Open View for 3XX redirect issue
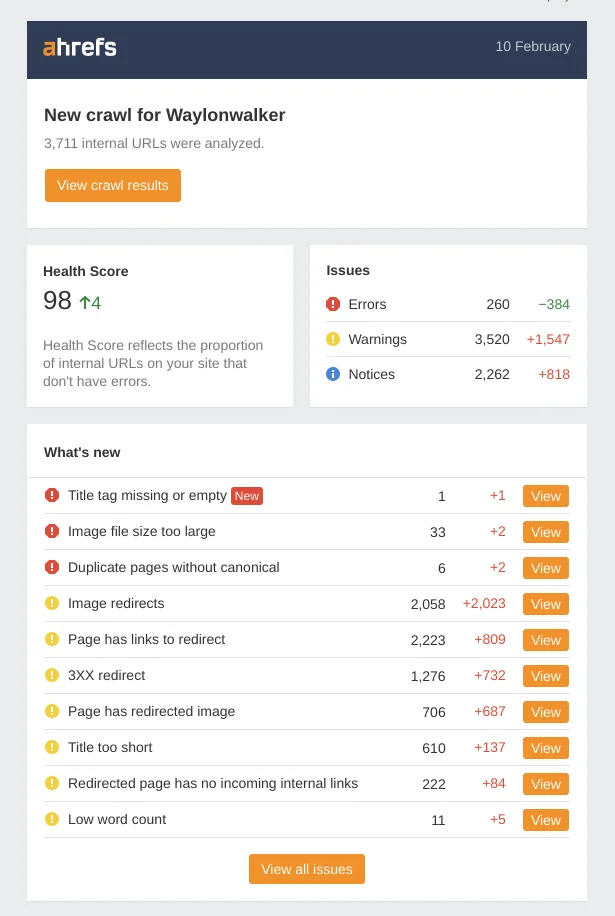Viewport: 615px width, 916px height. 545,676
